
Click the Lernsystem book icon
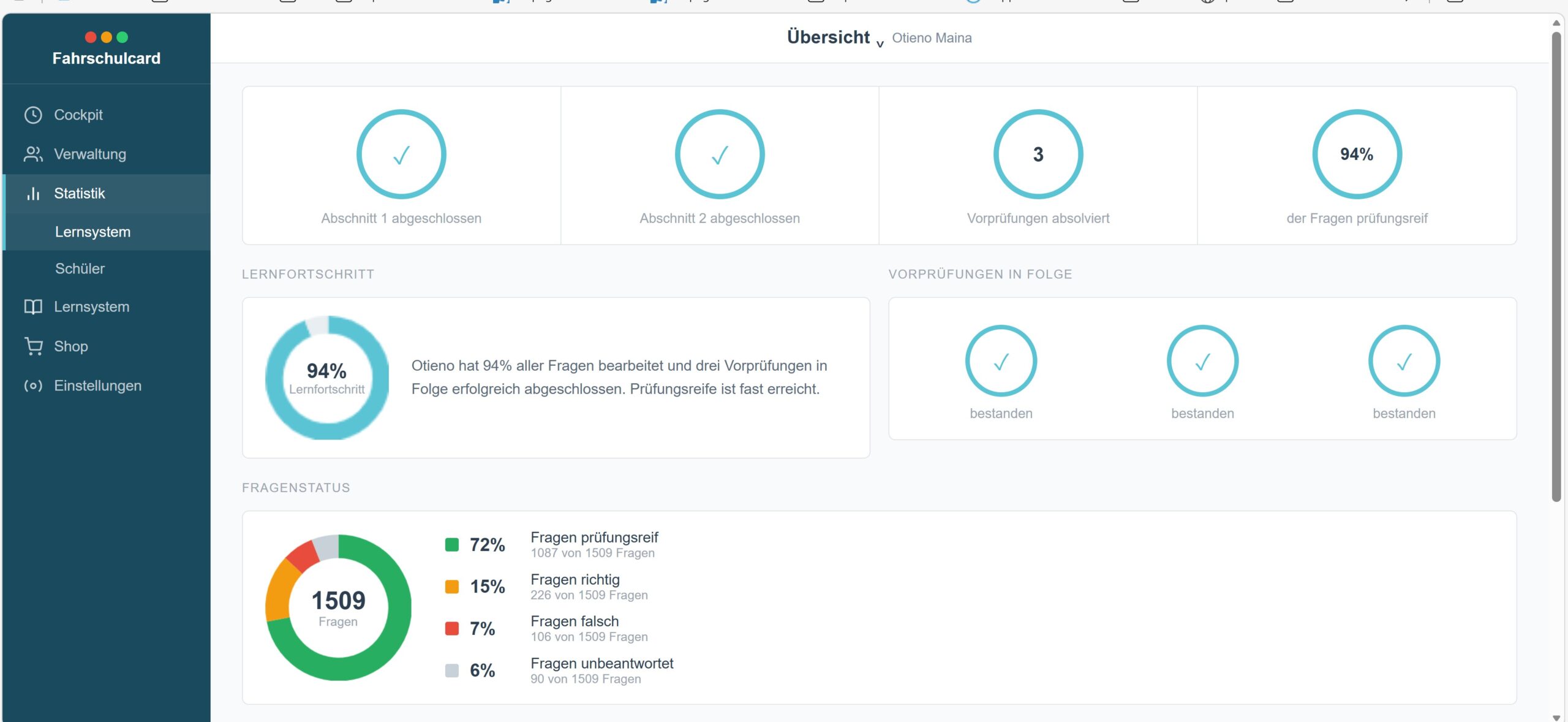33,307
